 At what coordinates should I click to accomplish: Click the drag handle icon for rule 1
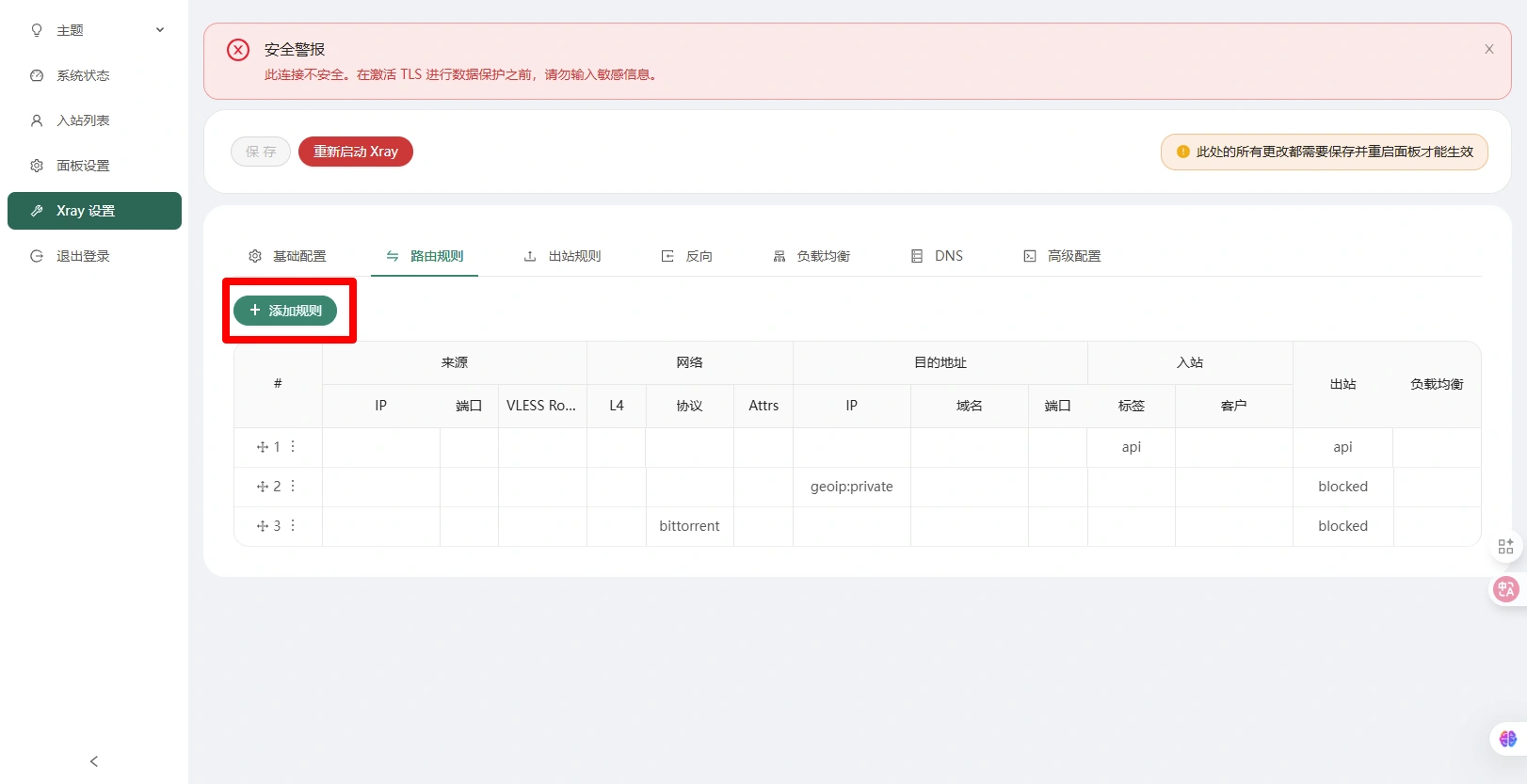(x=263, y=447)
